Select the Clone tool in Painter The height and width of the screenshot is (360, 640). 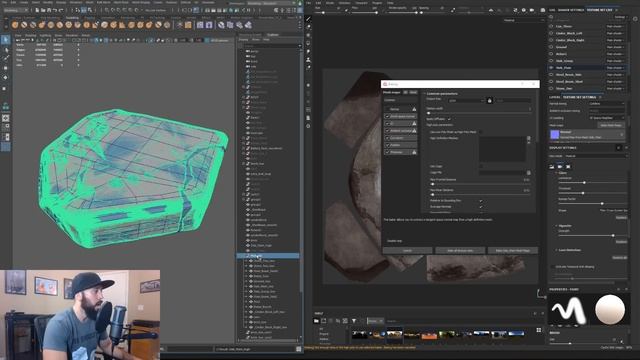pyautogui.click(x=309, y=60)
